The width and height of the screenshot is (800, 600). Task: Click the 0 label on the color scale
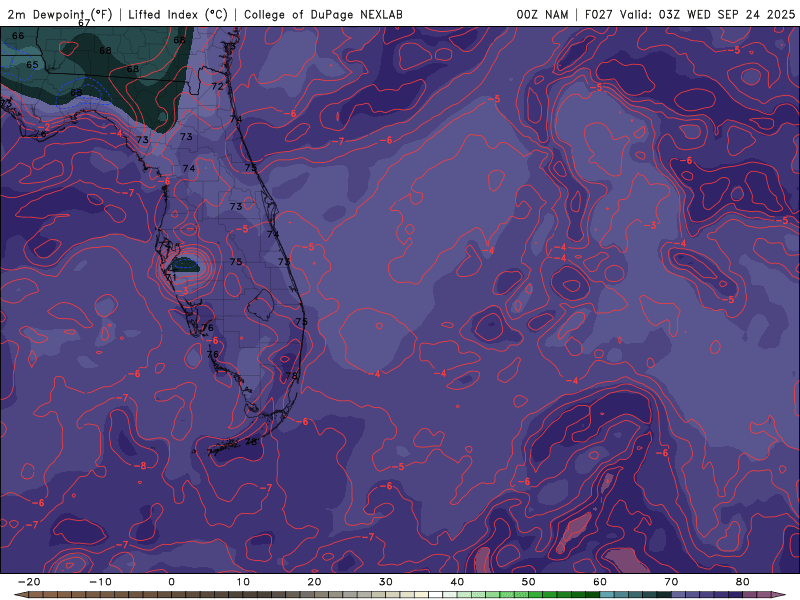171,582
